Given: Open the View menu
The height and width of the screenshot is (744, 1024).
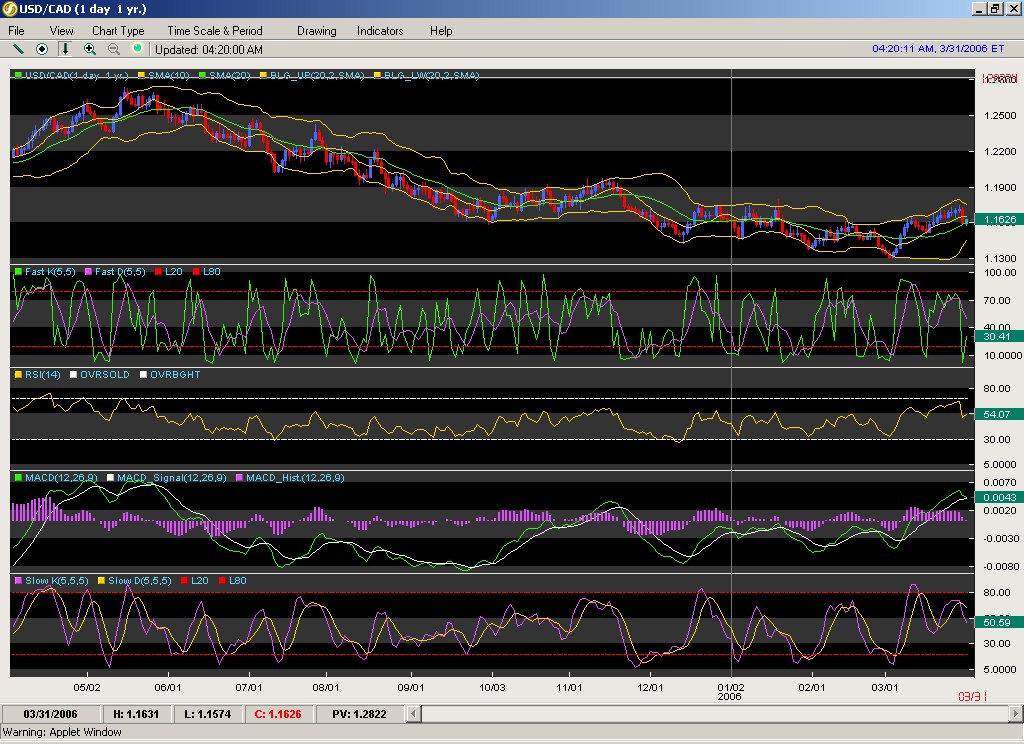Looking at the screenshot, I should tap(61, 31).
